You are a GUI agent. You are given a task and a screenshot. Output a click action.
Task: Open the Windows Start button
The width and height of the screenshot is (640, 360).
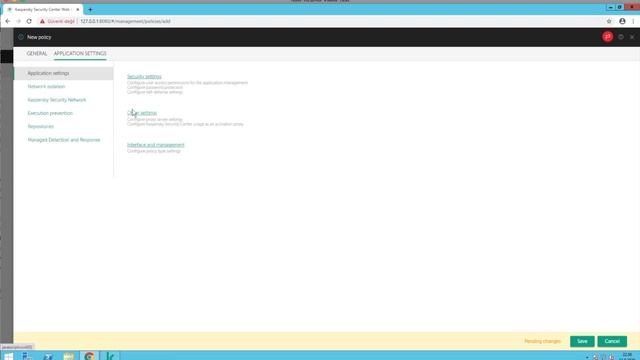coord(8,356)
